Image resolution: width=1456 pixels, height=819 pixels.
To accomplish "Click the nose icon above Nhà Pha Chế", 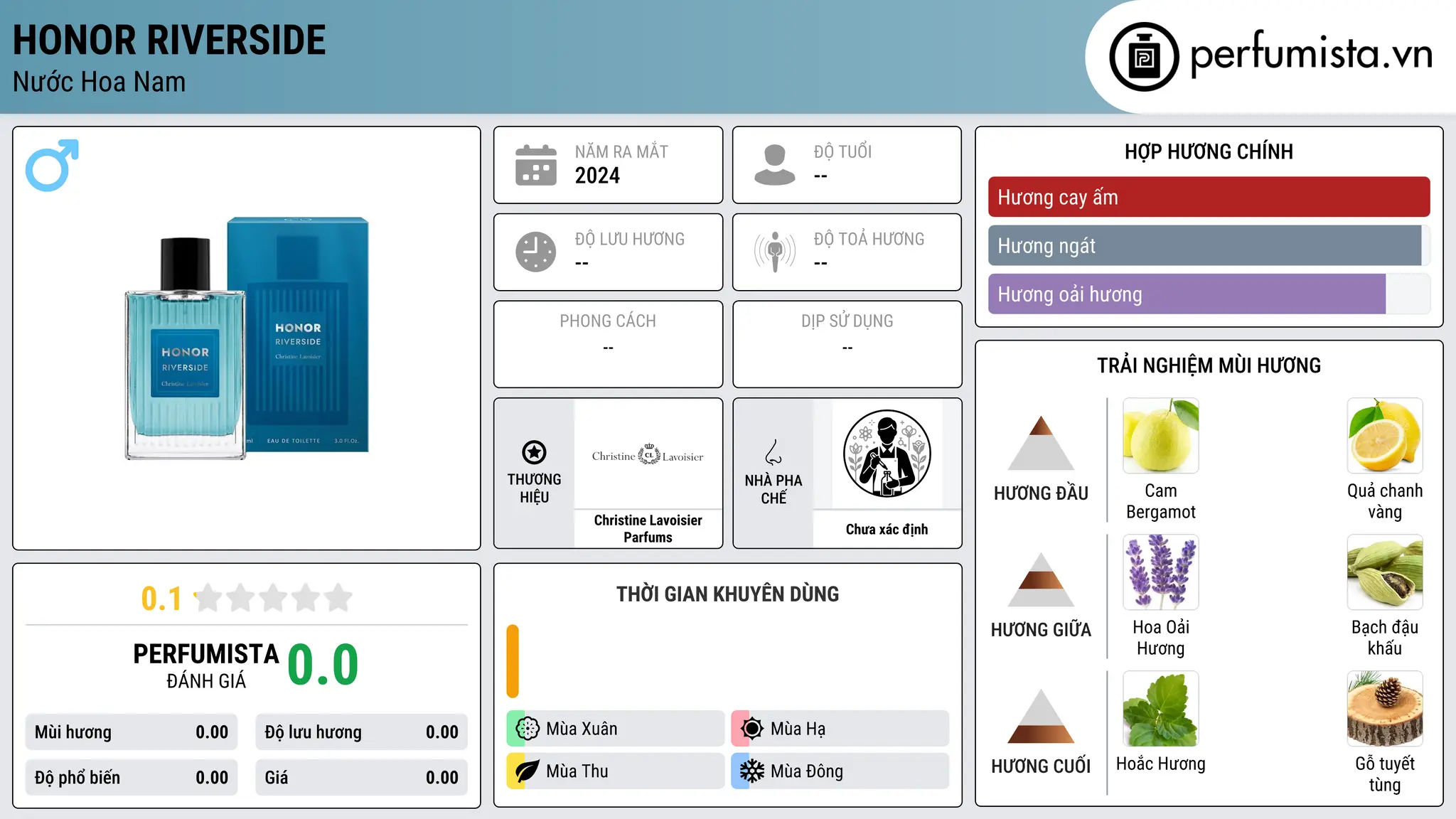I will pos(773,452).
